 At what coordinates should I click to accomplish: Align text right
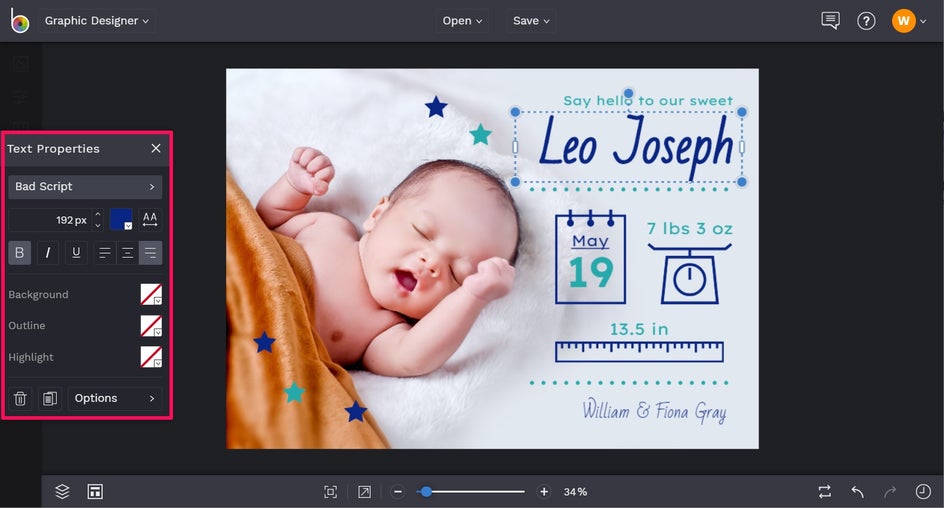[151, 253]
